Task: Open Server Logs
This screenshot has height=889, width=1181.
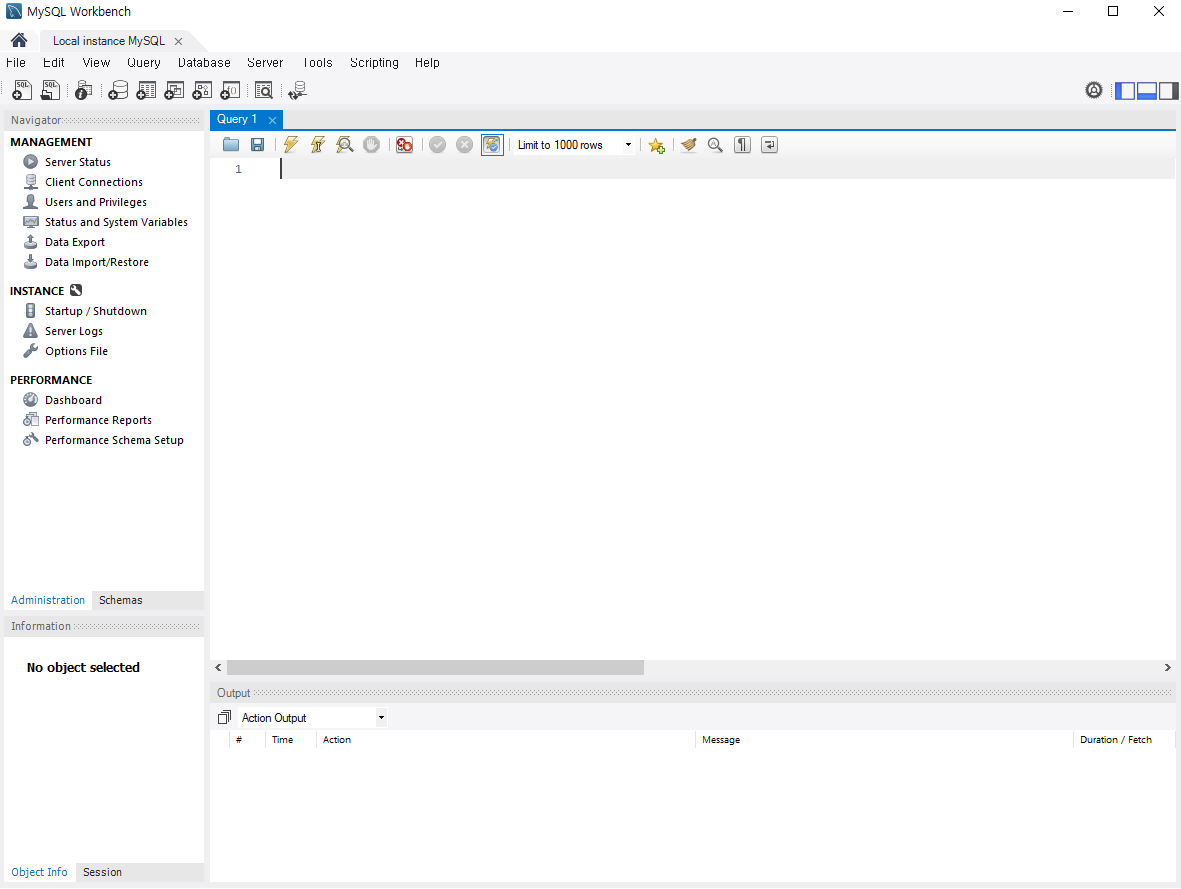Action: (x=74, y=331)
